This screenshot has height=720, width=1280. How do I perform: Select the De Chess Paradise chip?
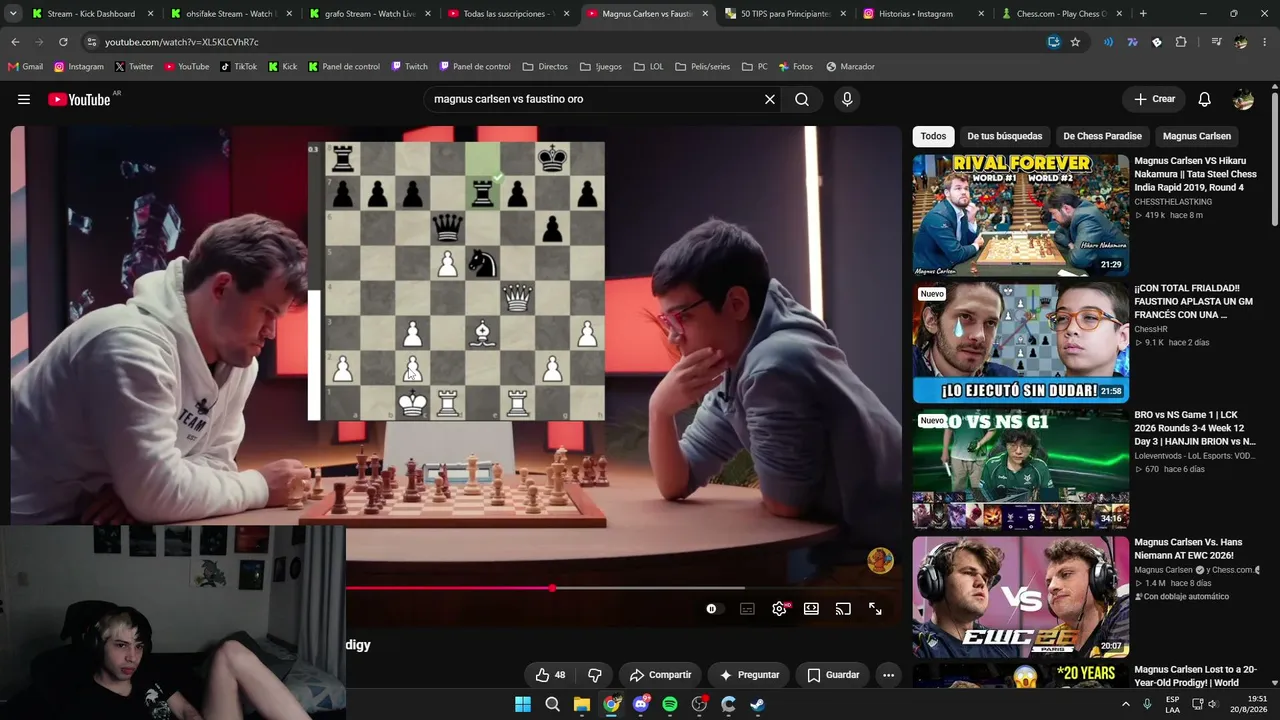(1102, 136)
